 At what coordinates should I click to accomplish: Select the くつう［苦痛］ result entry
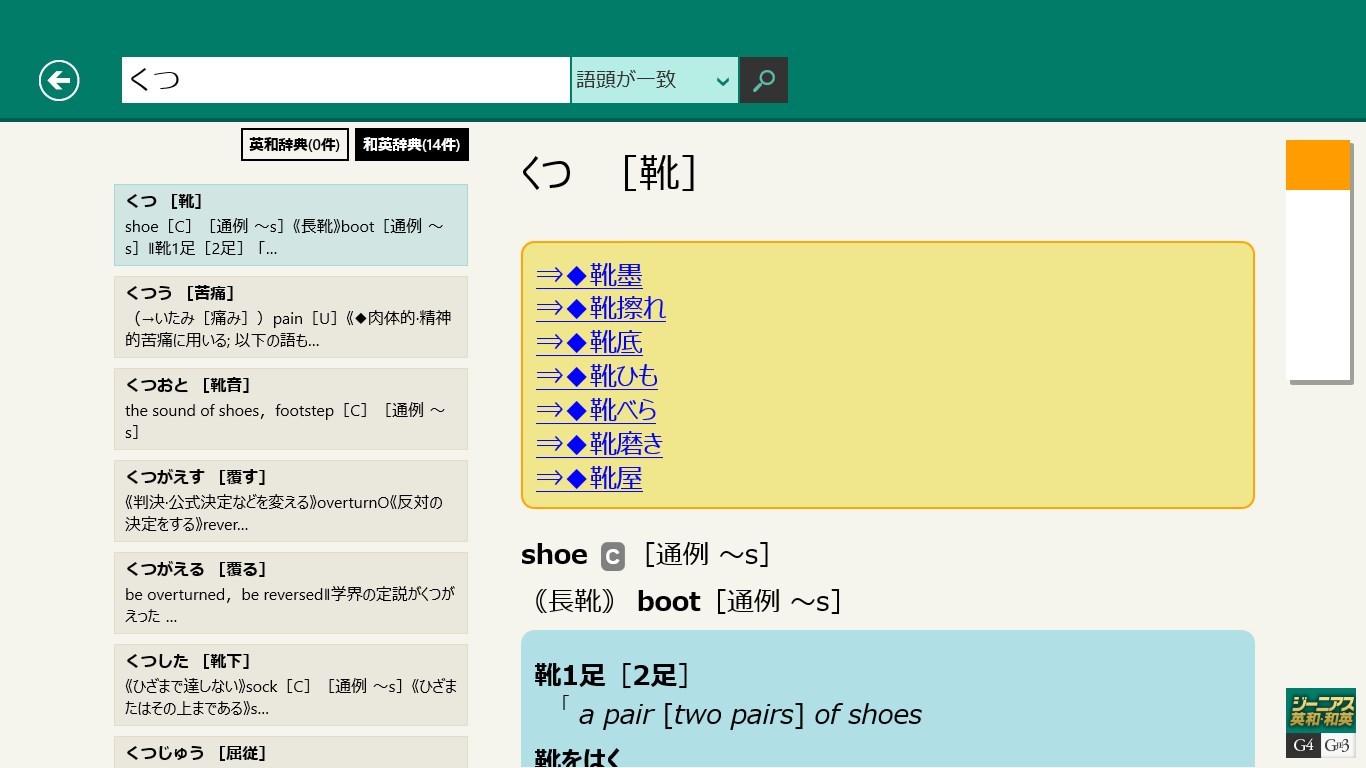(291, 317)
